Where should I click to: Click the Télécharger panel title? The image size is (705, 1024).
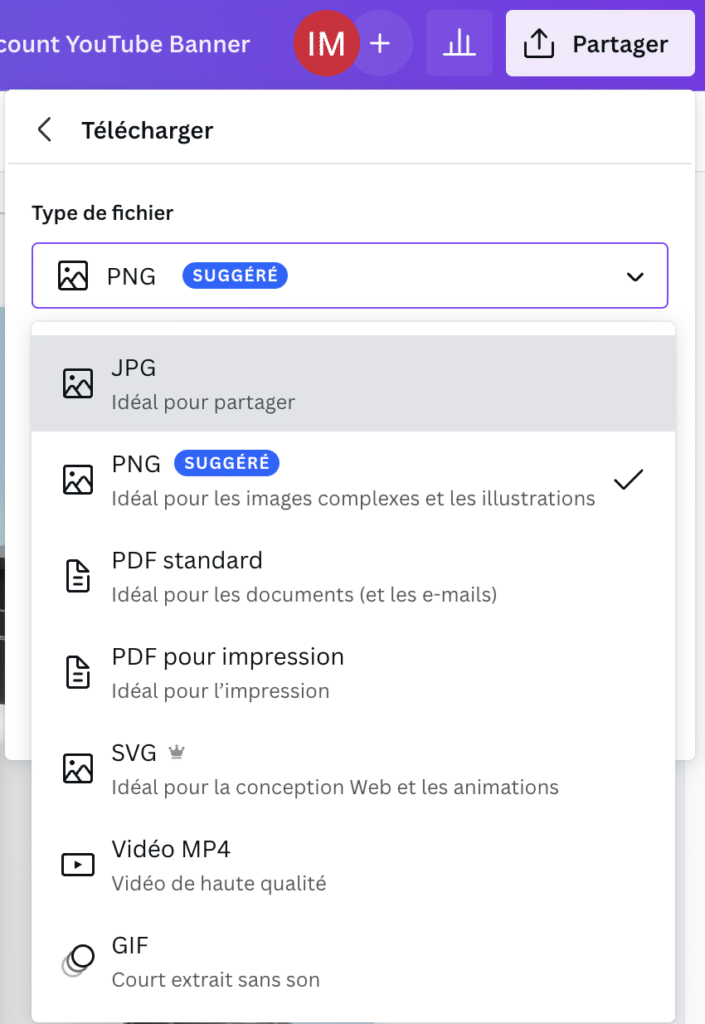[x=148, y=129]
